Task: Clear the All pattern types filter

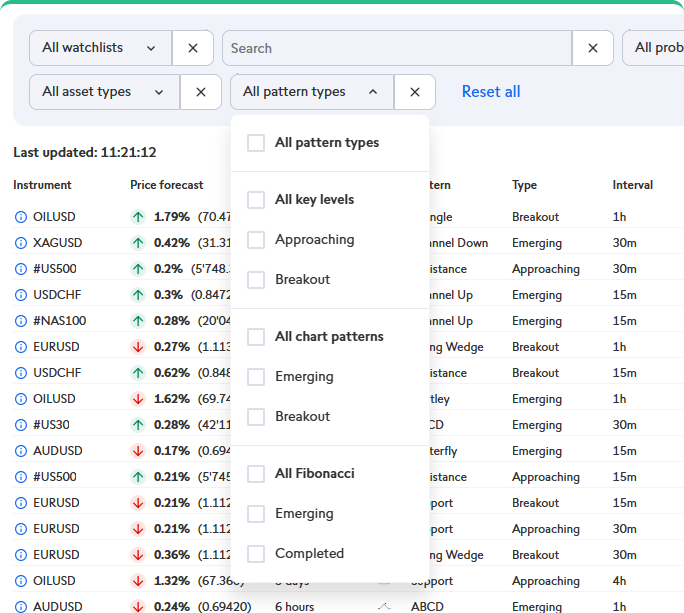Action: (415, 92)
